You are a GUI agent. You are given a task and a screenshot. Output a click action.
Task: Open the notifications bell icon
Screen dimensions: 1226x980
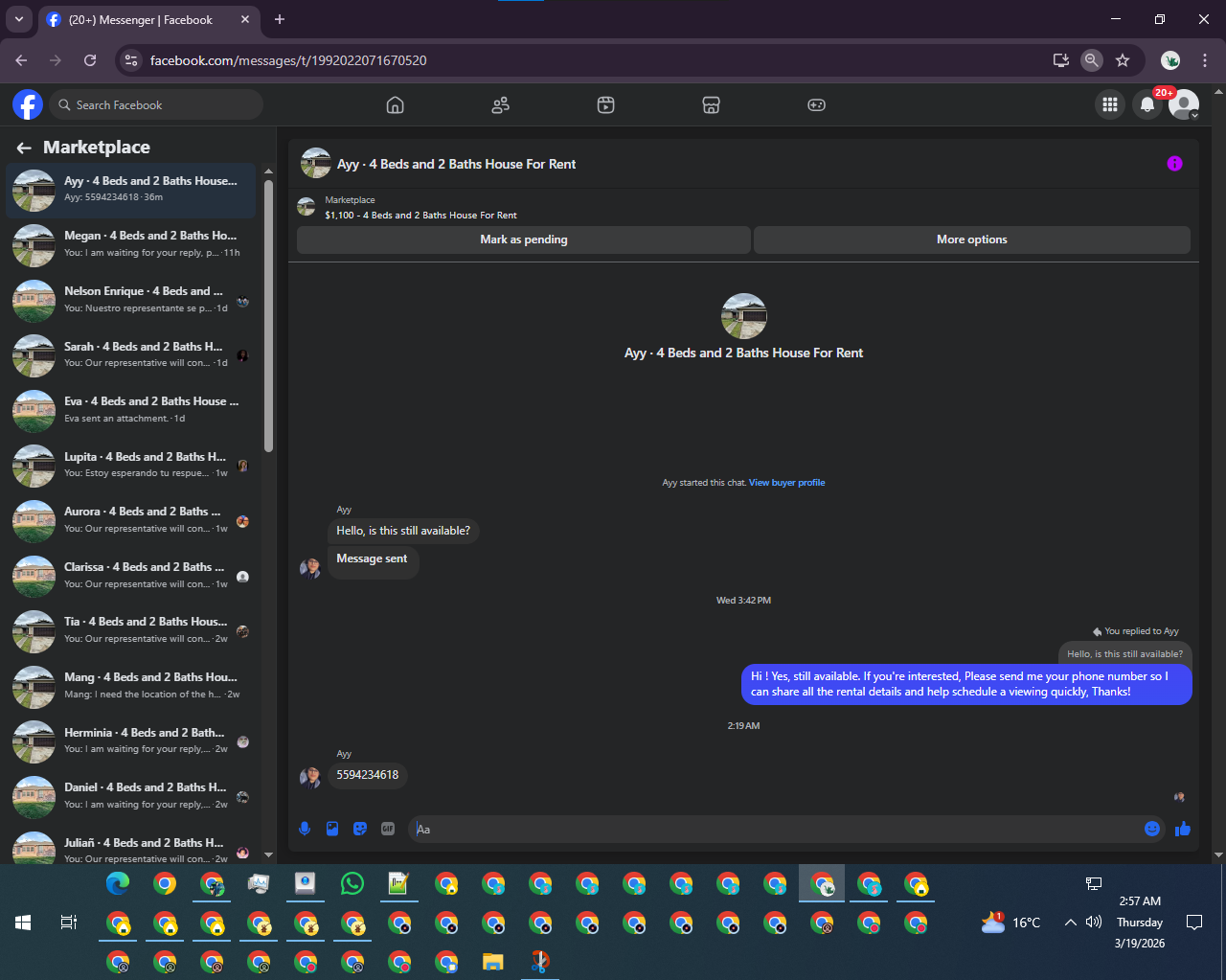point(1147,104)
